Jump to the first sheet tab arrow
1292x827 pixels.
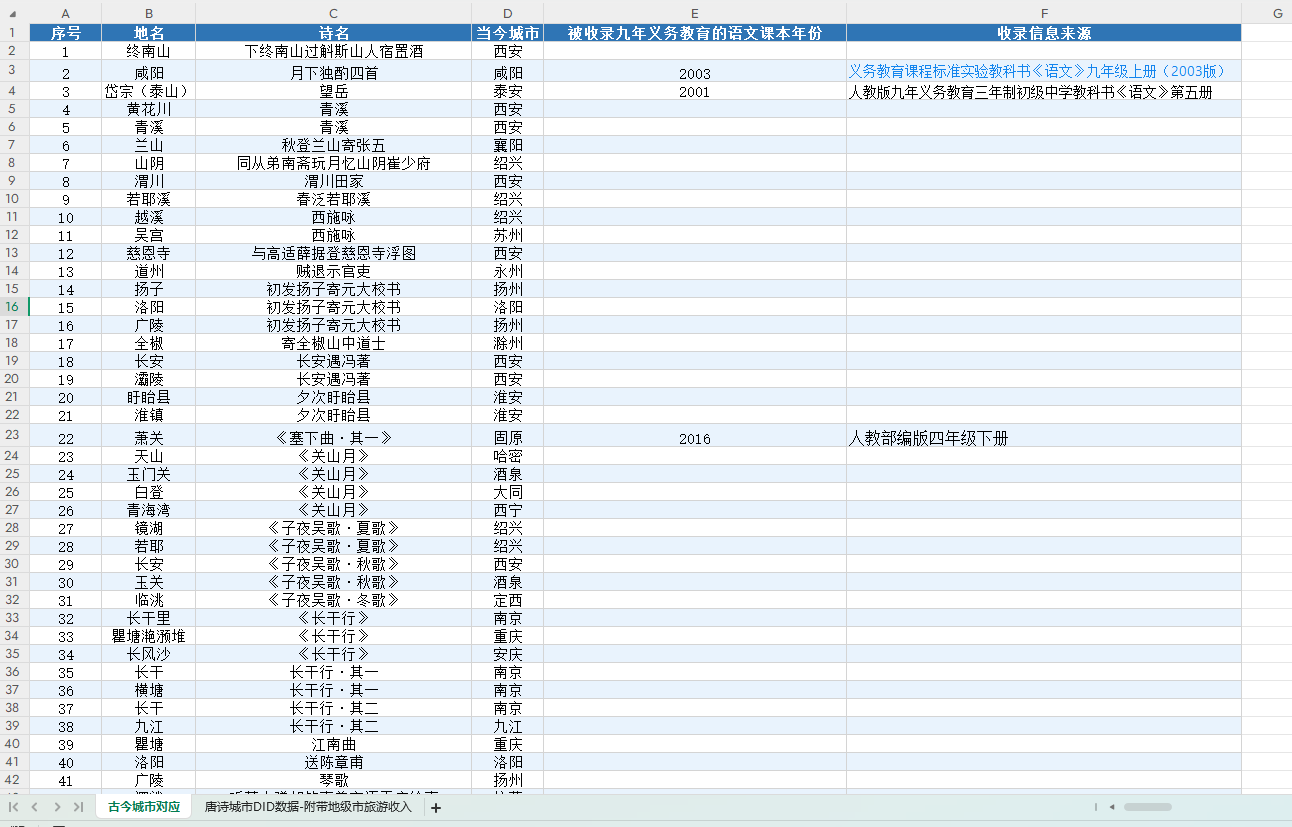(14, 807)
